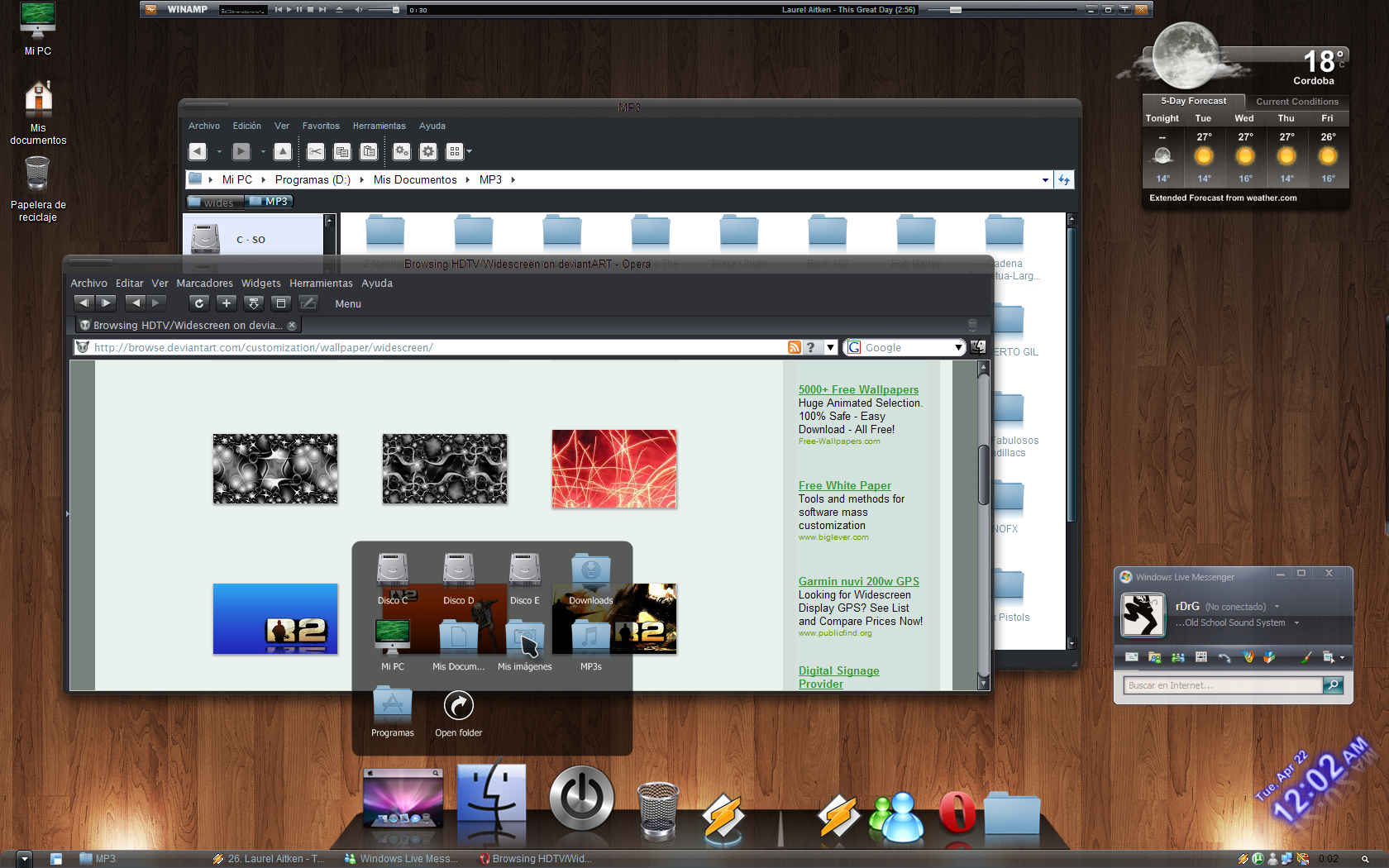Click the 'Buscar en Internet' search field
This screenshot has width=1389, height=868.
coord(1224,685)
